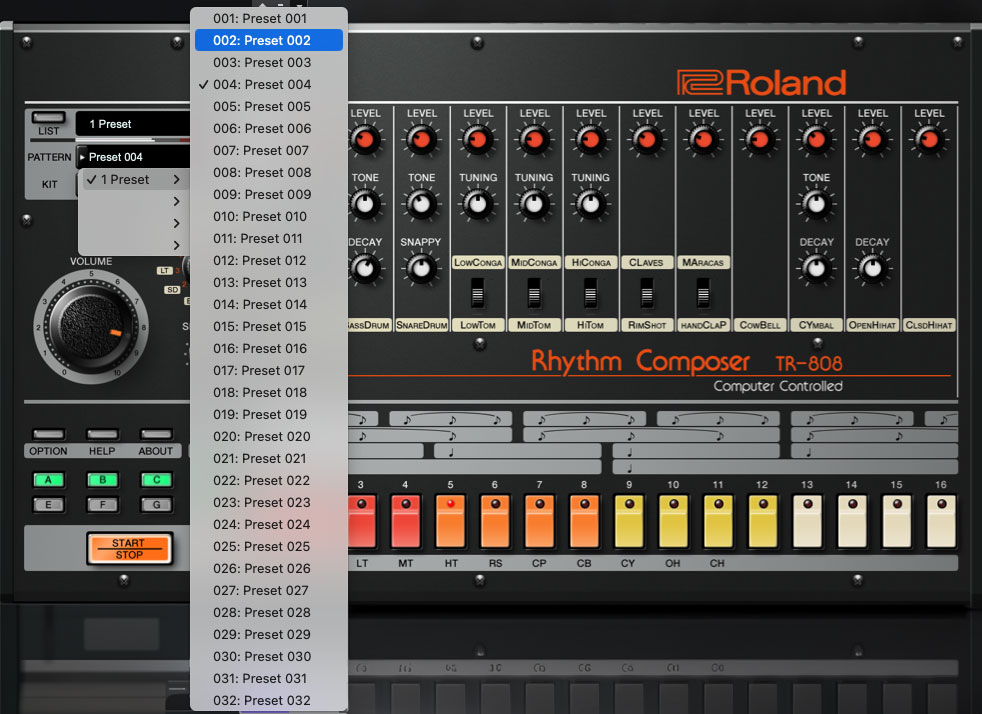The width and height of the screenshot is (982, 714).
Task: Choose Preset 003 in the menu
Action: pos(269,62)
